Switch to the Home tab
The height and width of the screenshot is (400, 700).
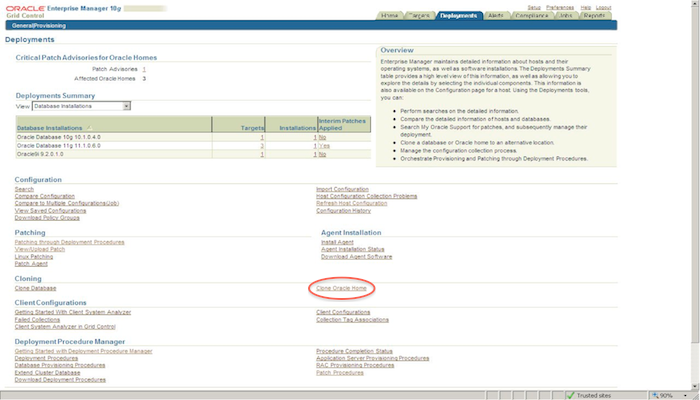click(389, 16)
